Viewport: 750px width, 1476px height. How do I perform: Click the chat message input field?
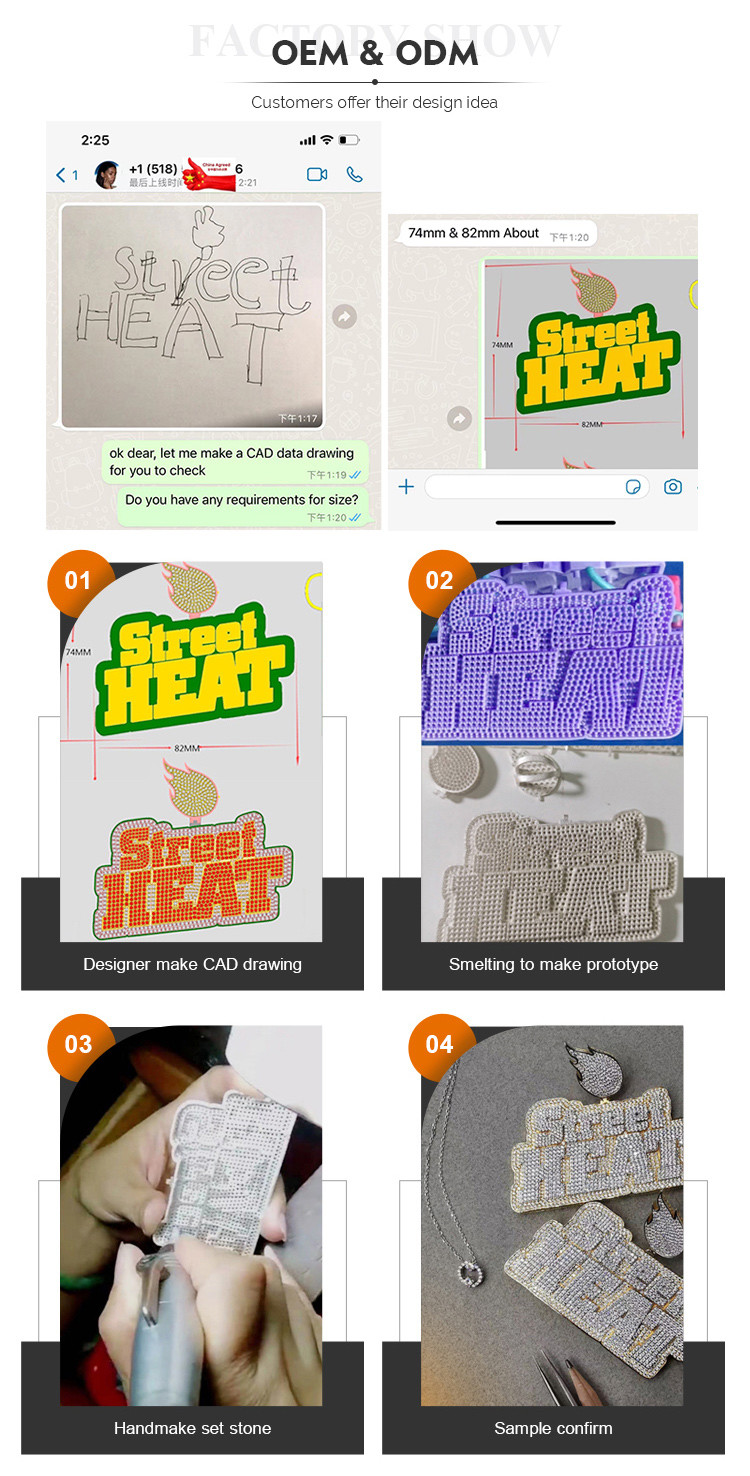coord(537,487)
